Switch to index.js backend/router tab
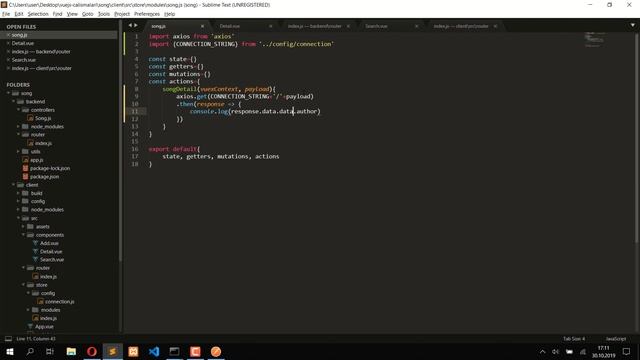 [314, 26]
